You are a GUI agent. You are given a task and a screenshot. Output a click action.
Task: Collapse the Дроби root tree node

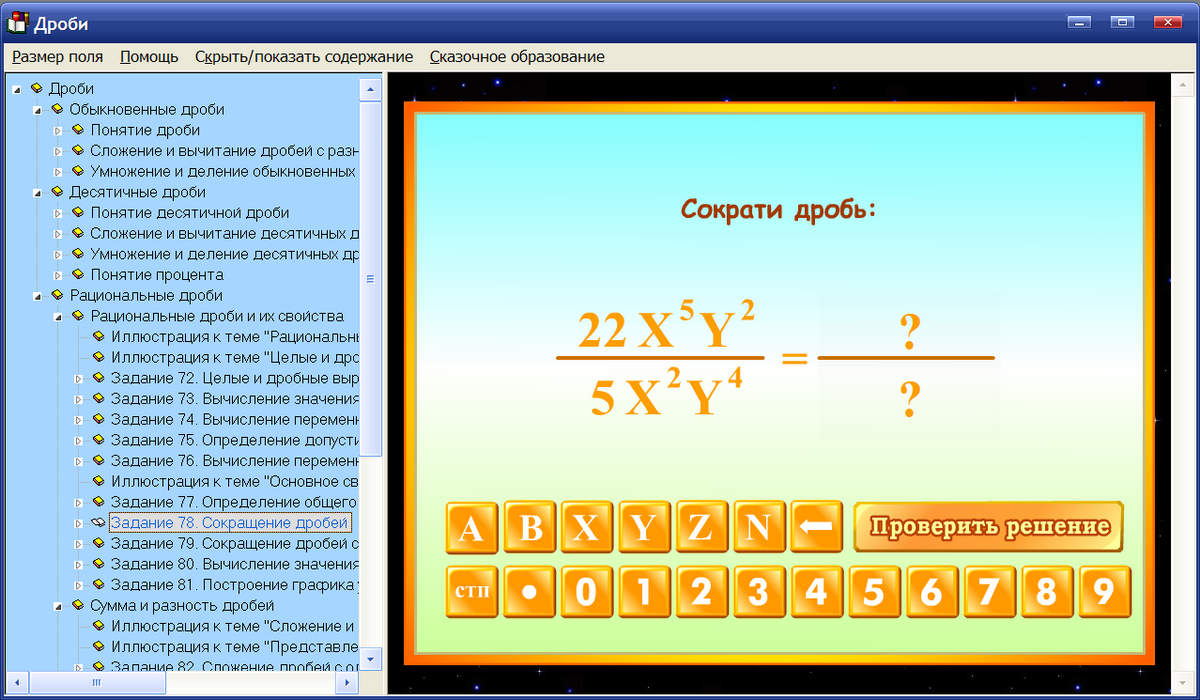tap(17, 89)
